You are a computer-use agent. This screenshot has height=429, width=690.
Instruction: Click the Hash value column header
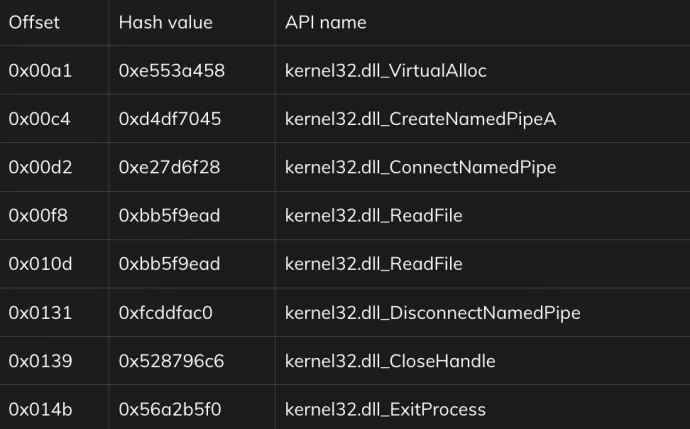point(165,22)
